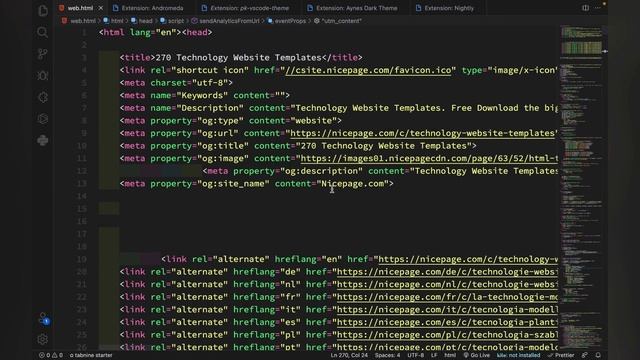Open the notifications bell in the status bar
Image resolution: width=640 pixels, height=360 pixels.
598,355
